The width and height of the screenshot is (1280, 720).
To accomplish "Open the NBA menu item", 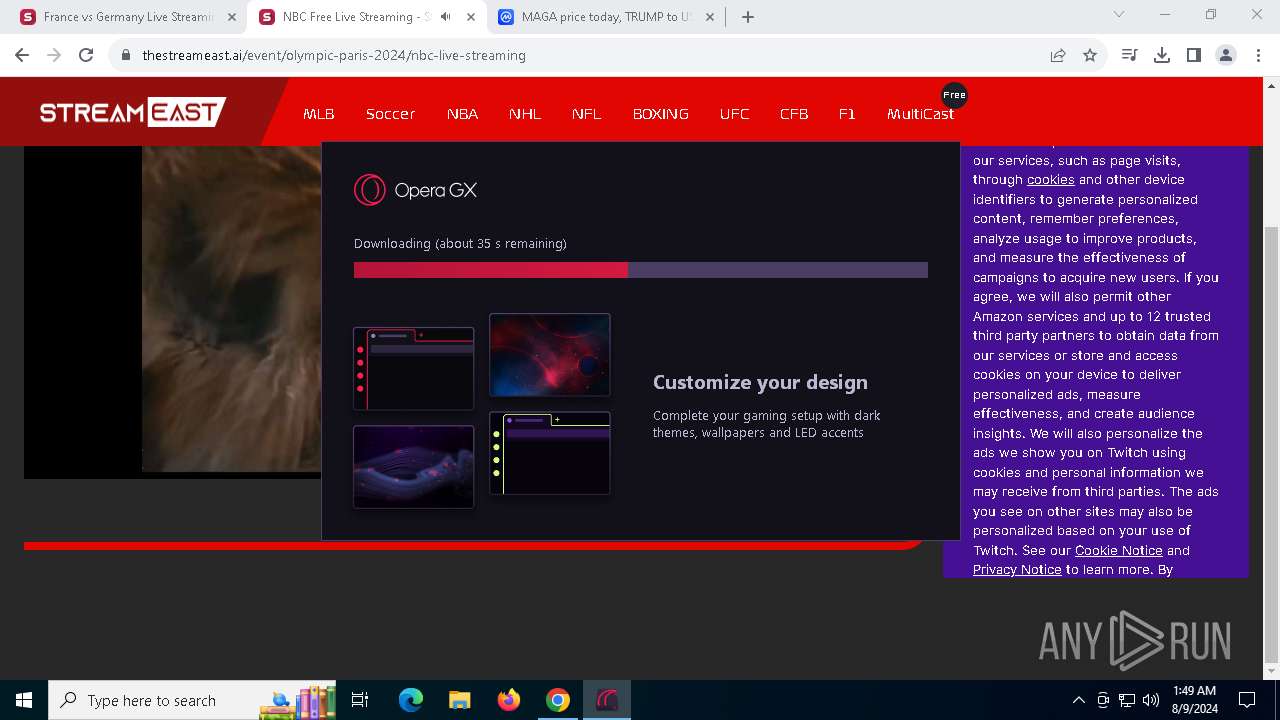I will [462, 114].
